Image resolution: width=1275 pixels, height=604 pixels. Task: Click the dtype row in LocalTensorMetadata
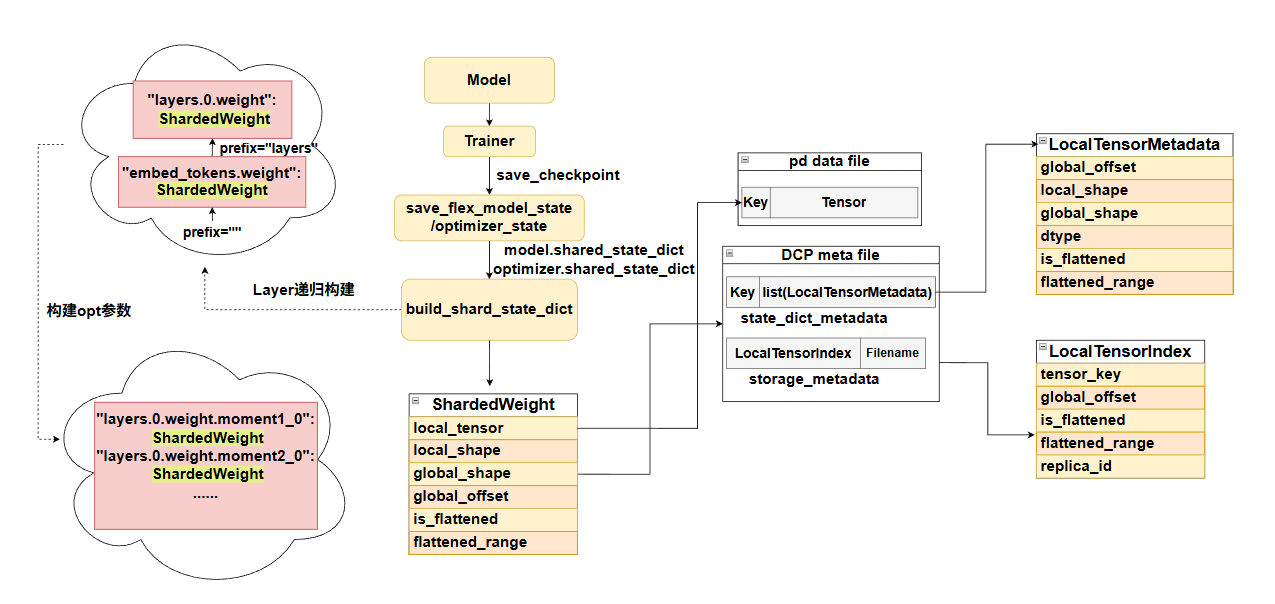click(x=1135, y=236)
